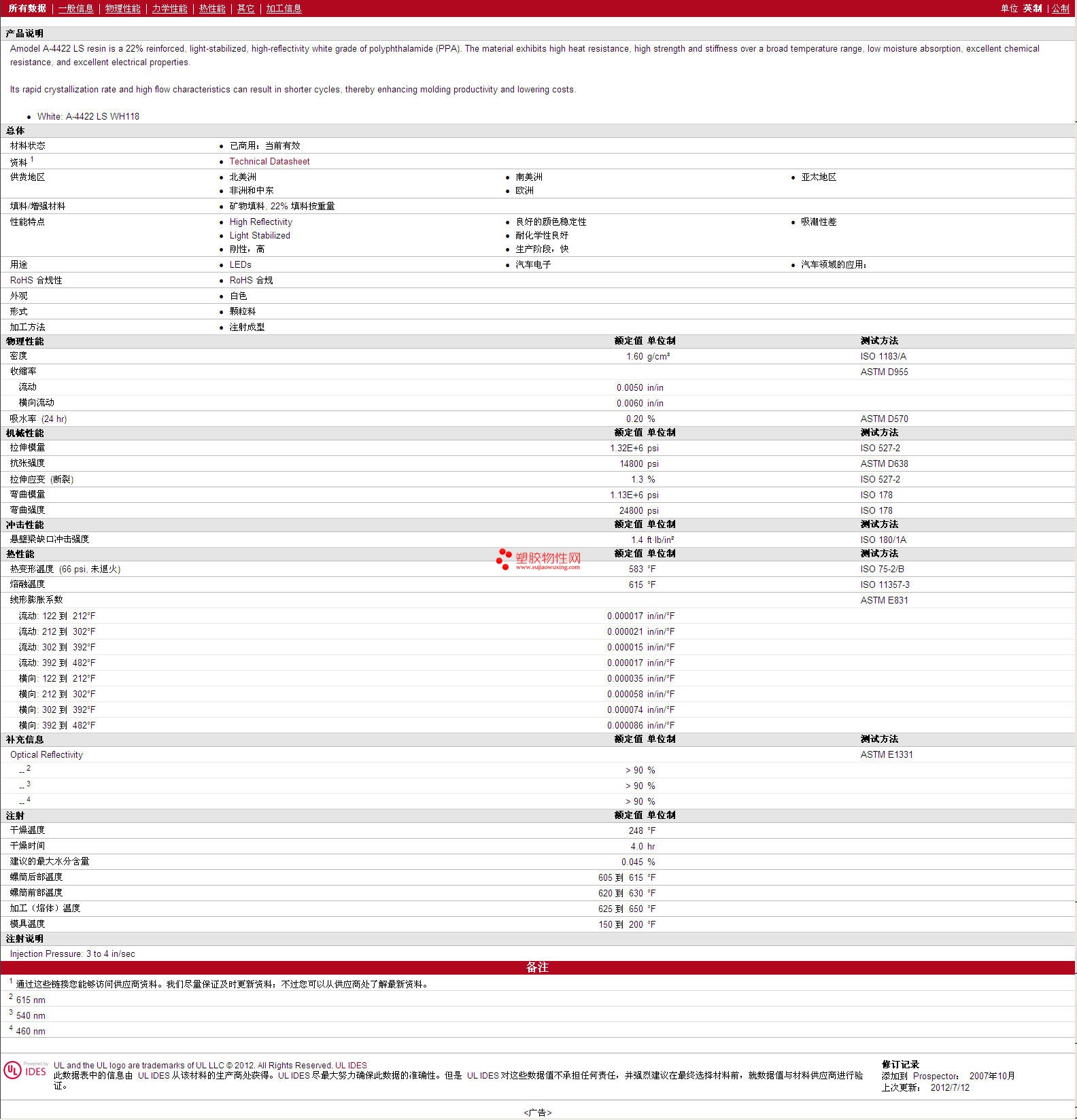
Task: Select the 已商用: 当前有效 material status text
Action: (x=264, y=145)
